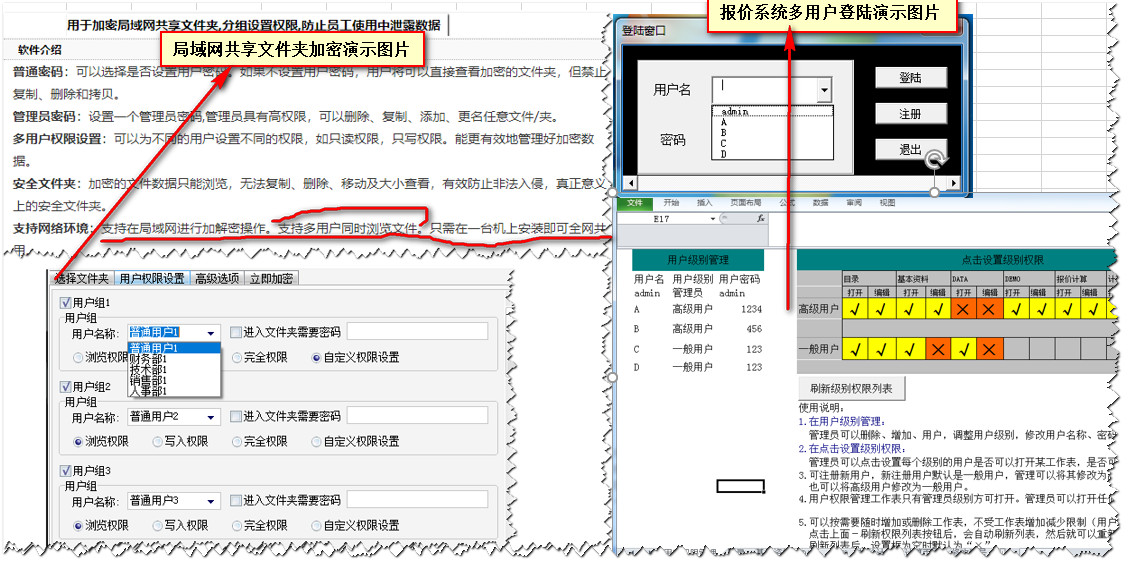Click right scroll arrow in login window

pyautogui.click(x=953, y=183)
